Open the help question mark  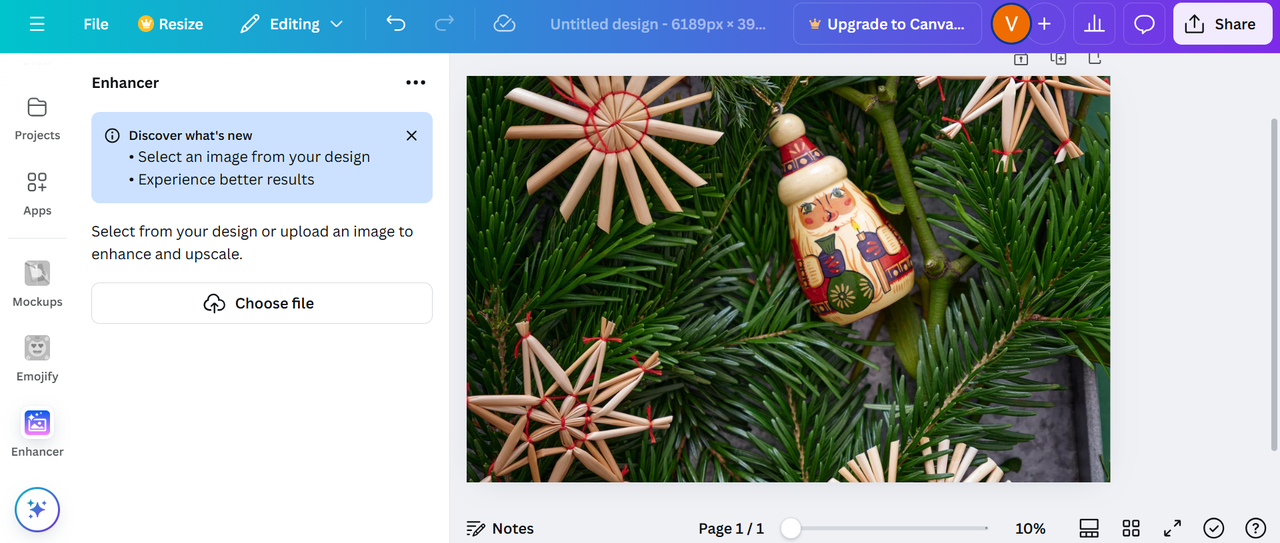(x=1255, y=528)
